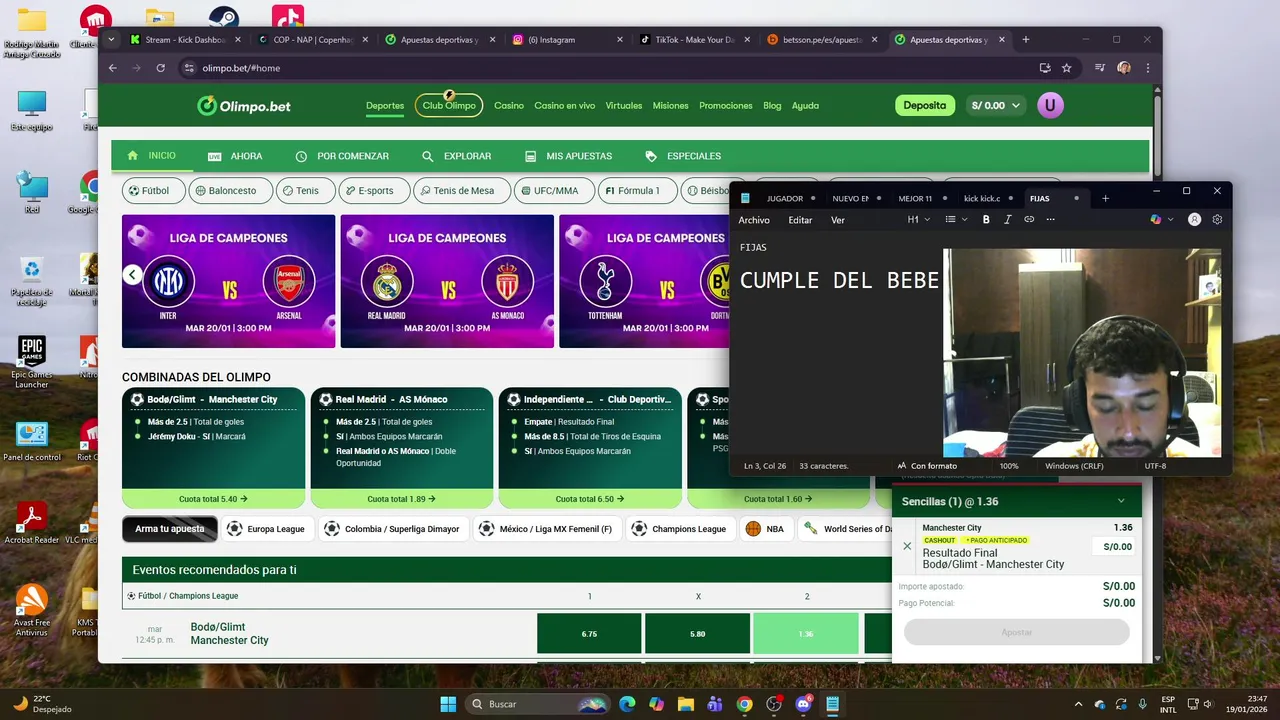Toggle italic formatting in Notepad

[1007, 220]
